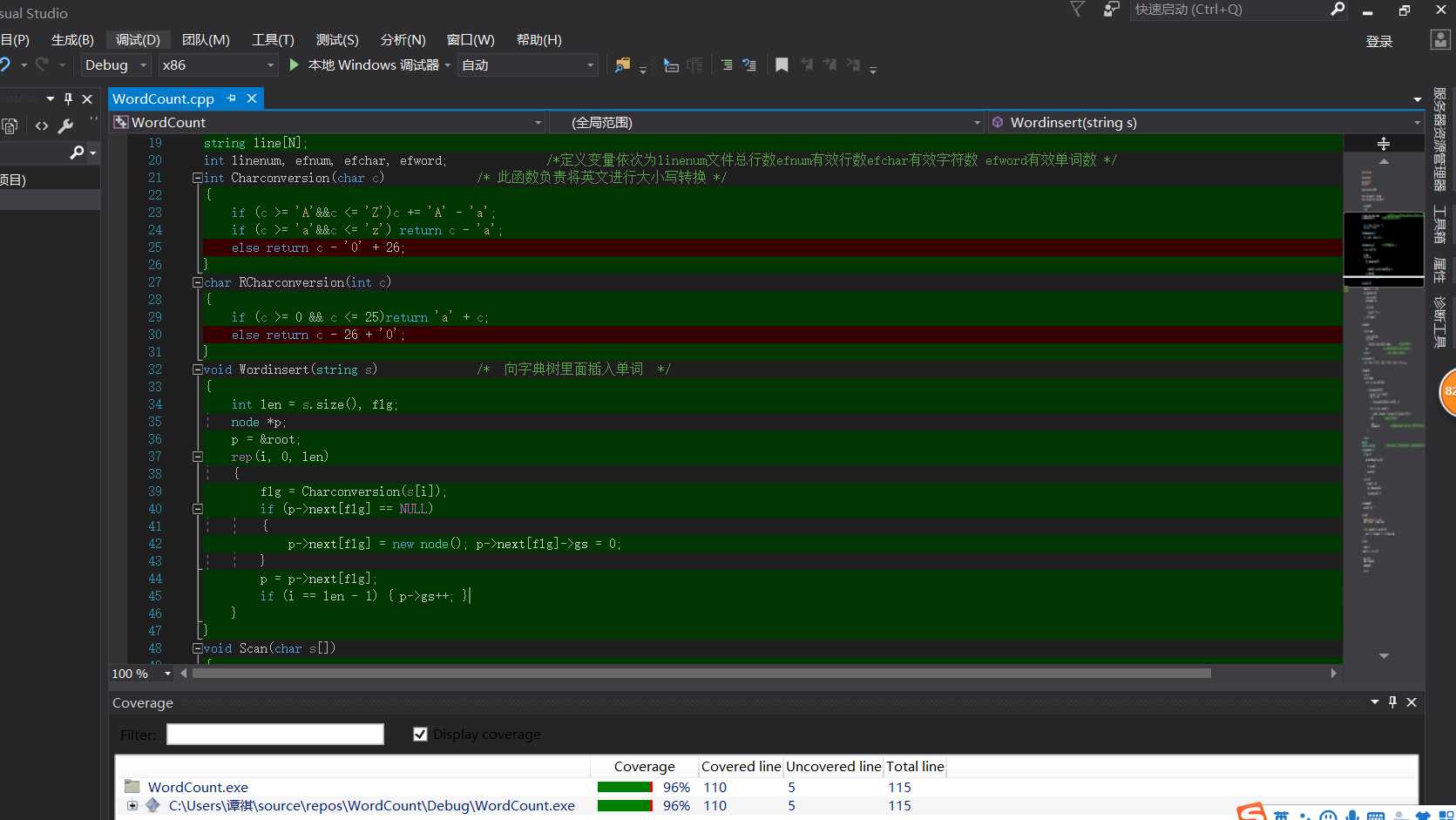
Task: Click the editor horizontal scrollbar
Action: pos(701,674)
